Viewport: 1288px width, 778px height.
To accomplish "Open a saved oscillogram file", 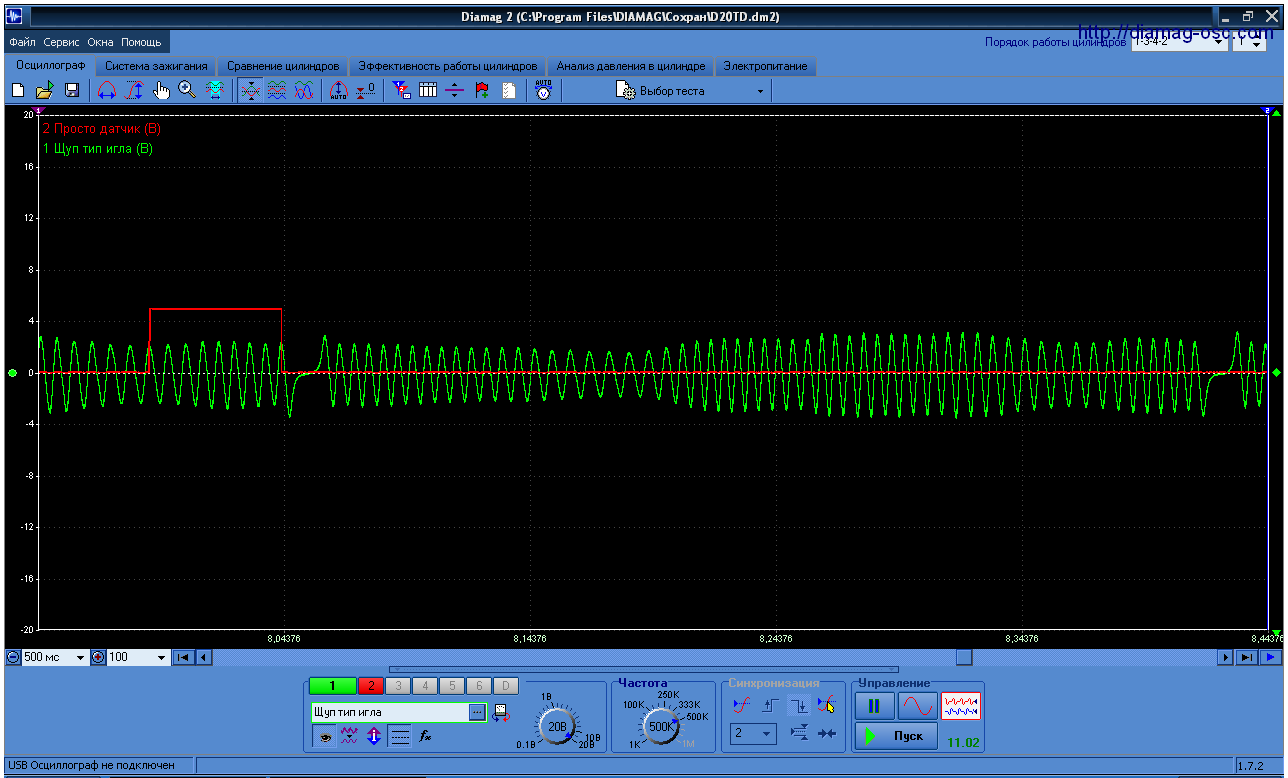I will 45,91.
